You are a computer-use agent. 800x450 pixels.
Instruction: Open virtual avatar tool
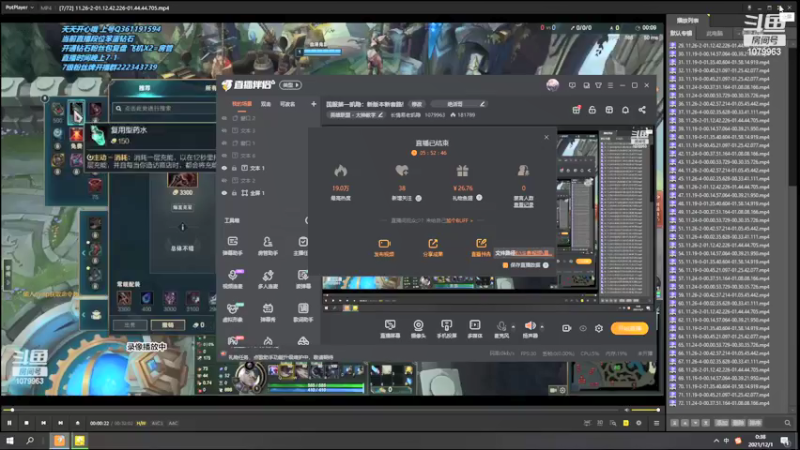click(x=233, y=312)
